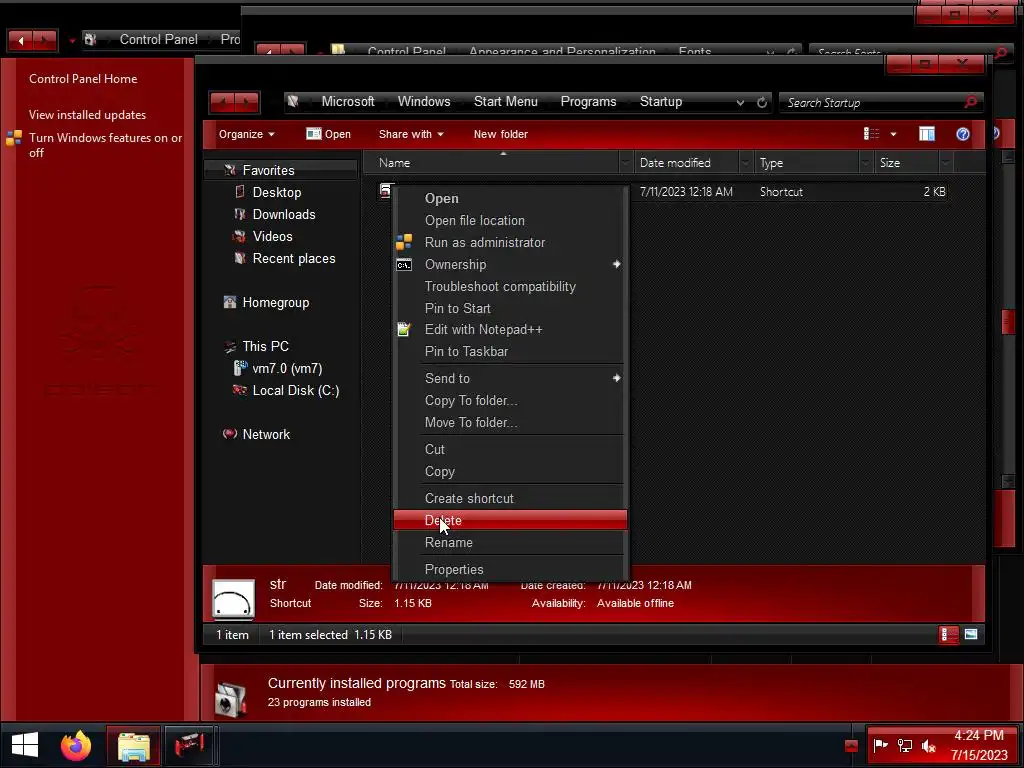Click the change view icon

[x=871, y=134]
